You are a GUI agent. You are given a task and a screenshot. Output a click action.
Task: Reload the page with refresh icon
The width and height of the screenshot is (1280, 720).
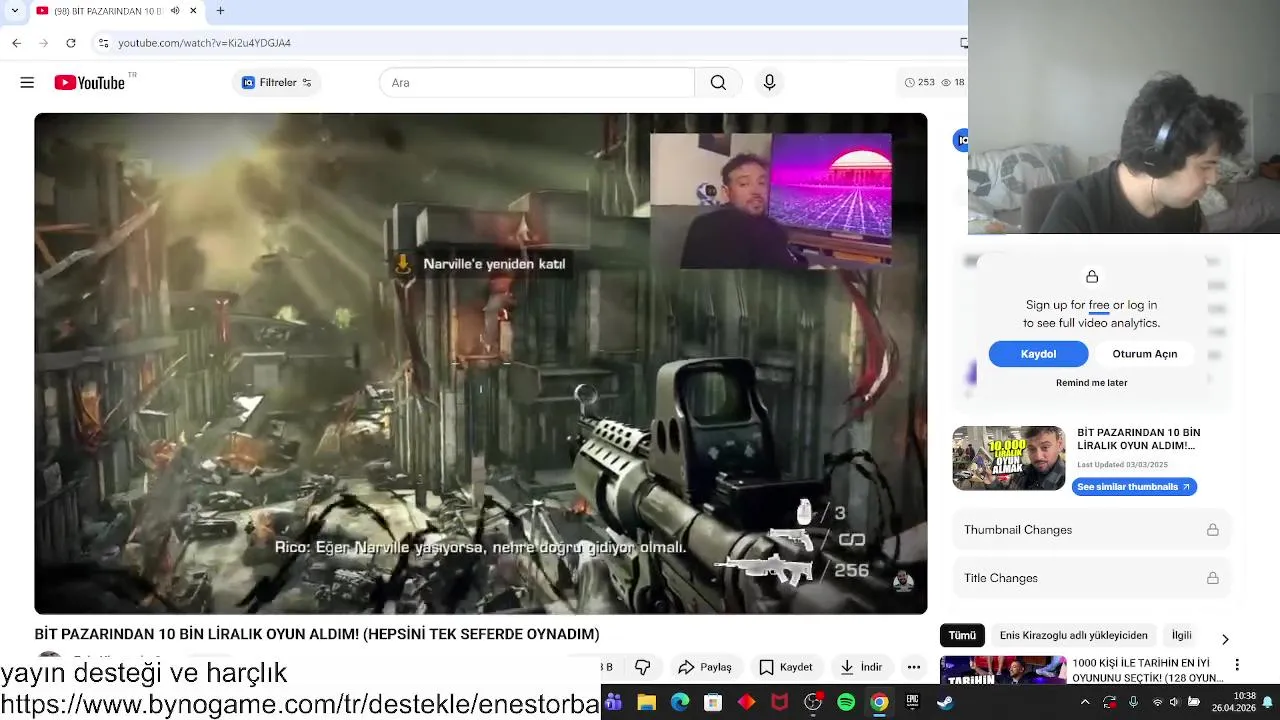(71, 43)
